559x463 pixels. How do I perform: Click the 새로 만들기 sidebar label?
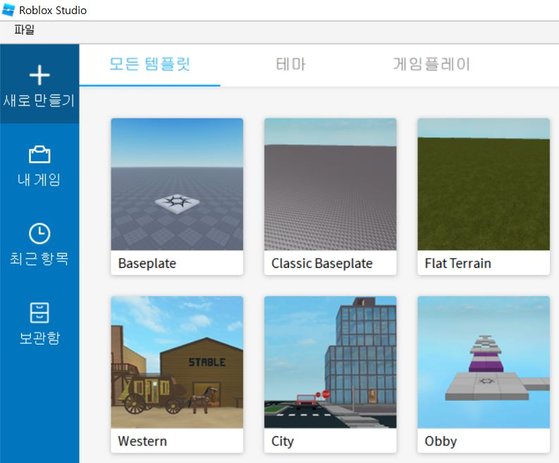point(39,101)
